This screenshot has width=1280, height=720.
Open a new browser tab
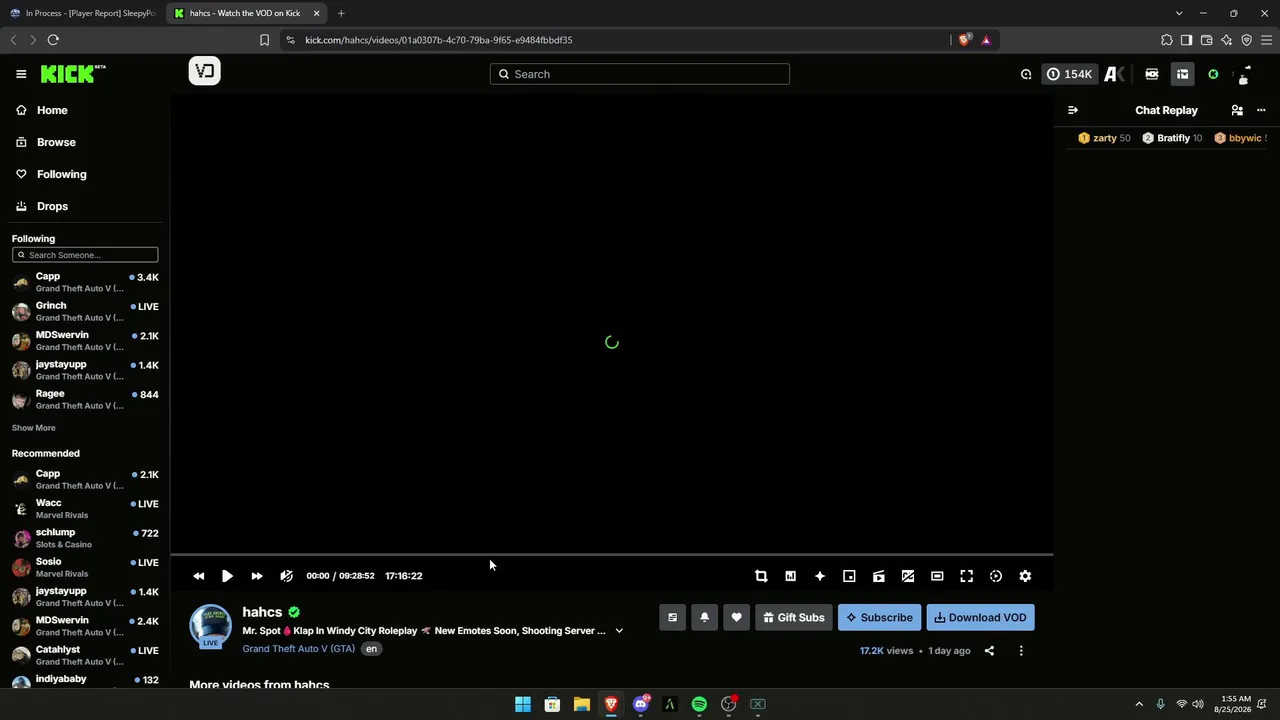[x=341, y=13]
